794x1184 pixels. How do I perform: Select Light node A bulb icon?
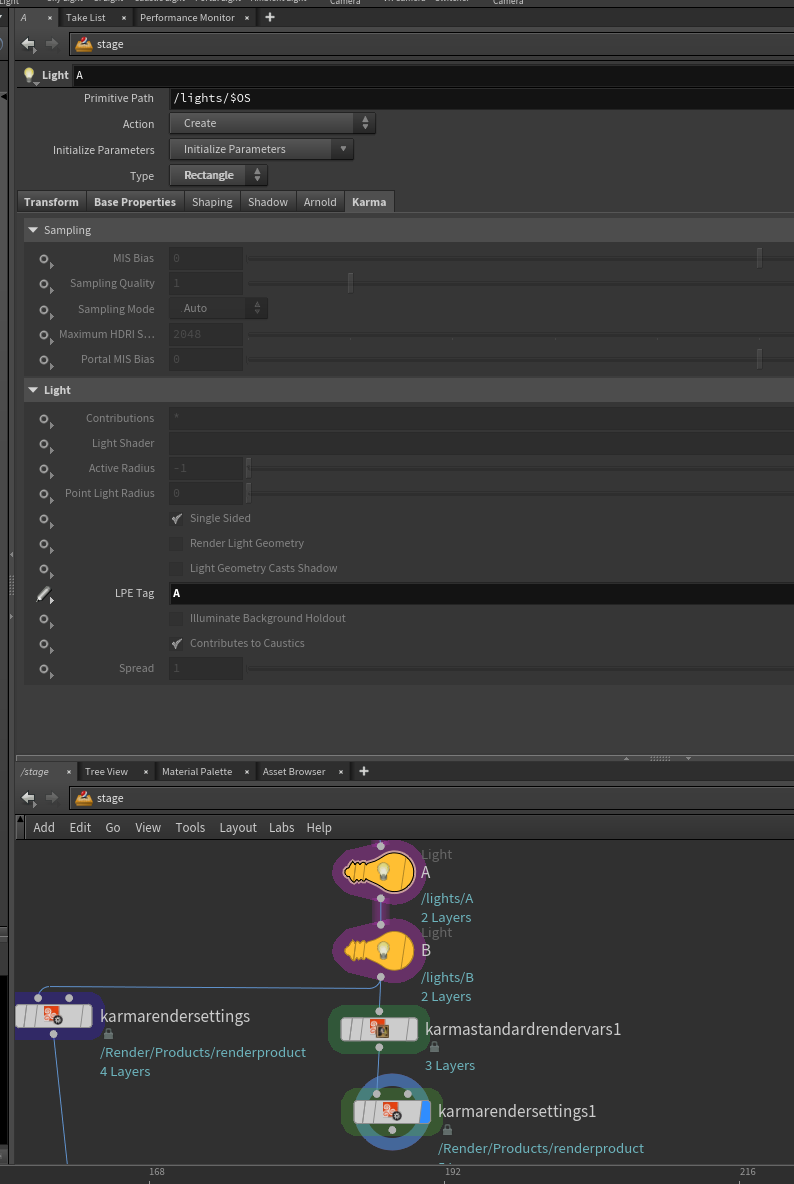pos(380,872)
